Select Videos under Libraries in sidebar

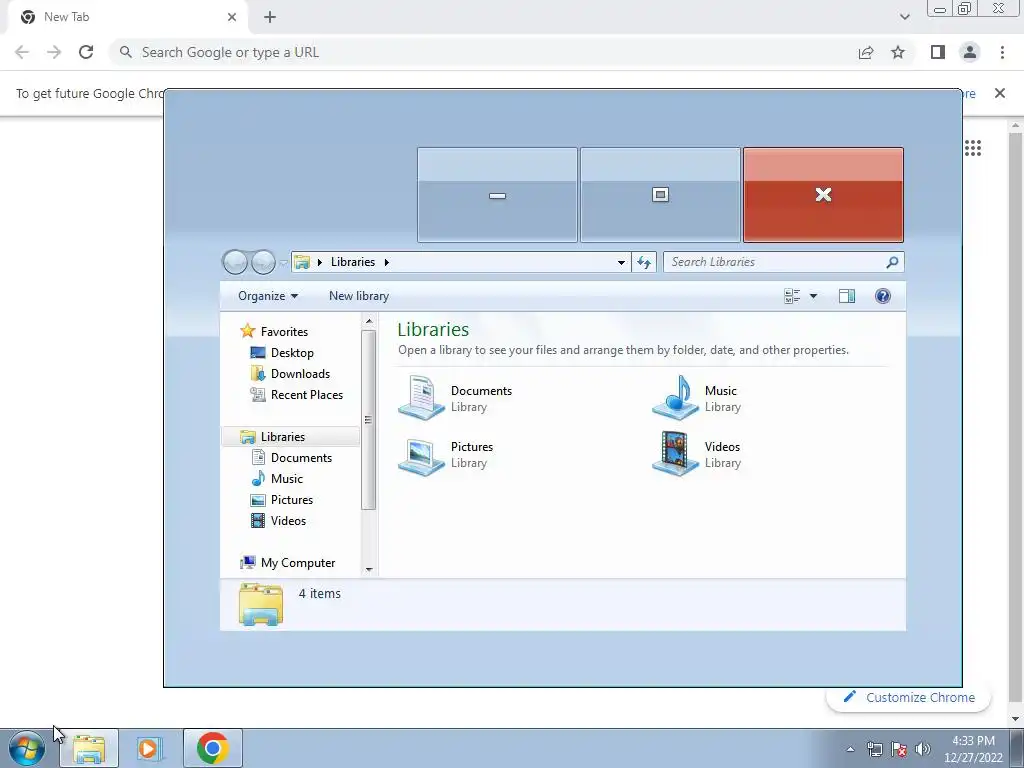(278, 520)
